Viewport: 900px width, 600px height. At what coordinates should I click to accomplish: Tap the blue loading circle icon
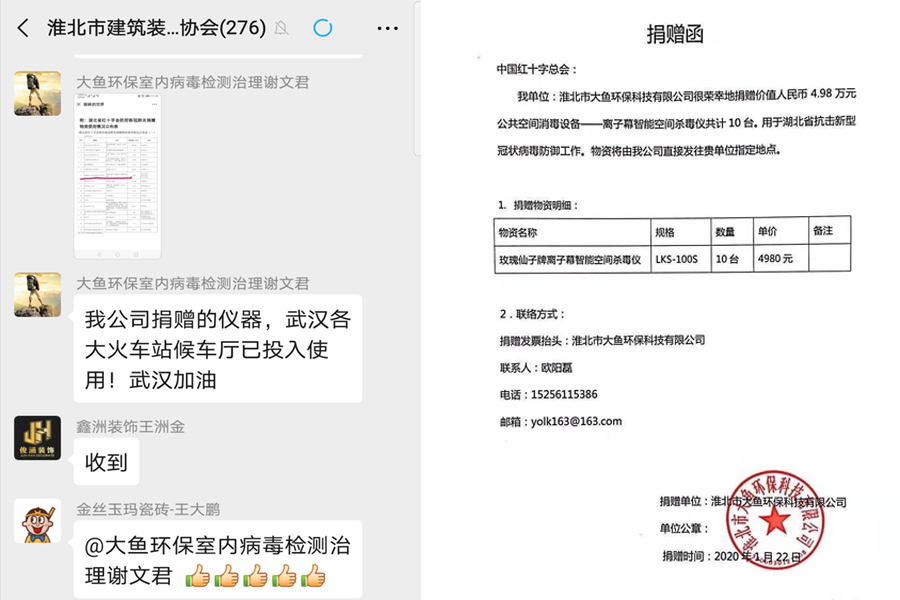point(323,28)
